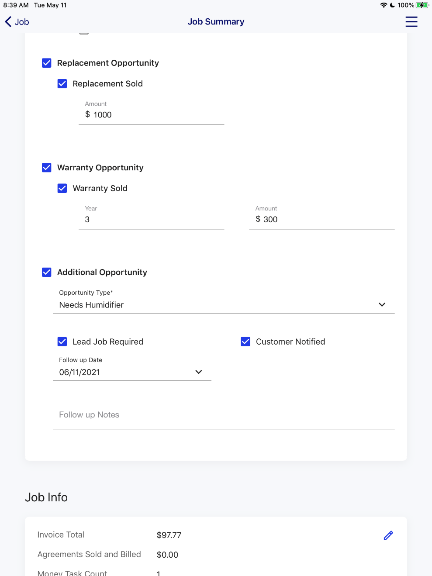Screen dimensions: 432x576
Task: Toggle Customer Notified checkbox
Action: tap(245, 342)
